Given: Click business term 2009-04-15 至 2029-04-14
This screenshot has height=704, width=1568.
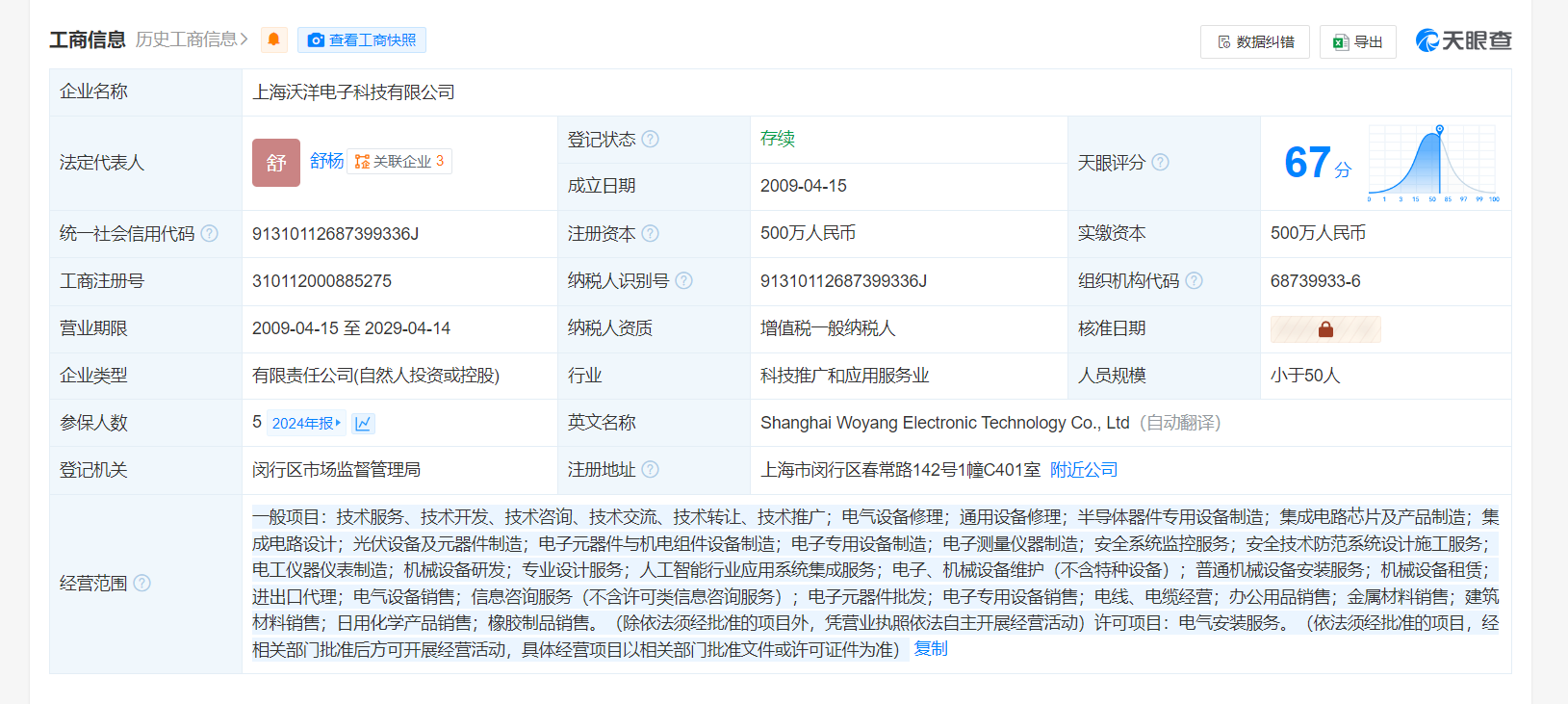Looking at the screenshot, I should click(351, 328).
